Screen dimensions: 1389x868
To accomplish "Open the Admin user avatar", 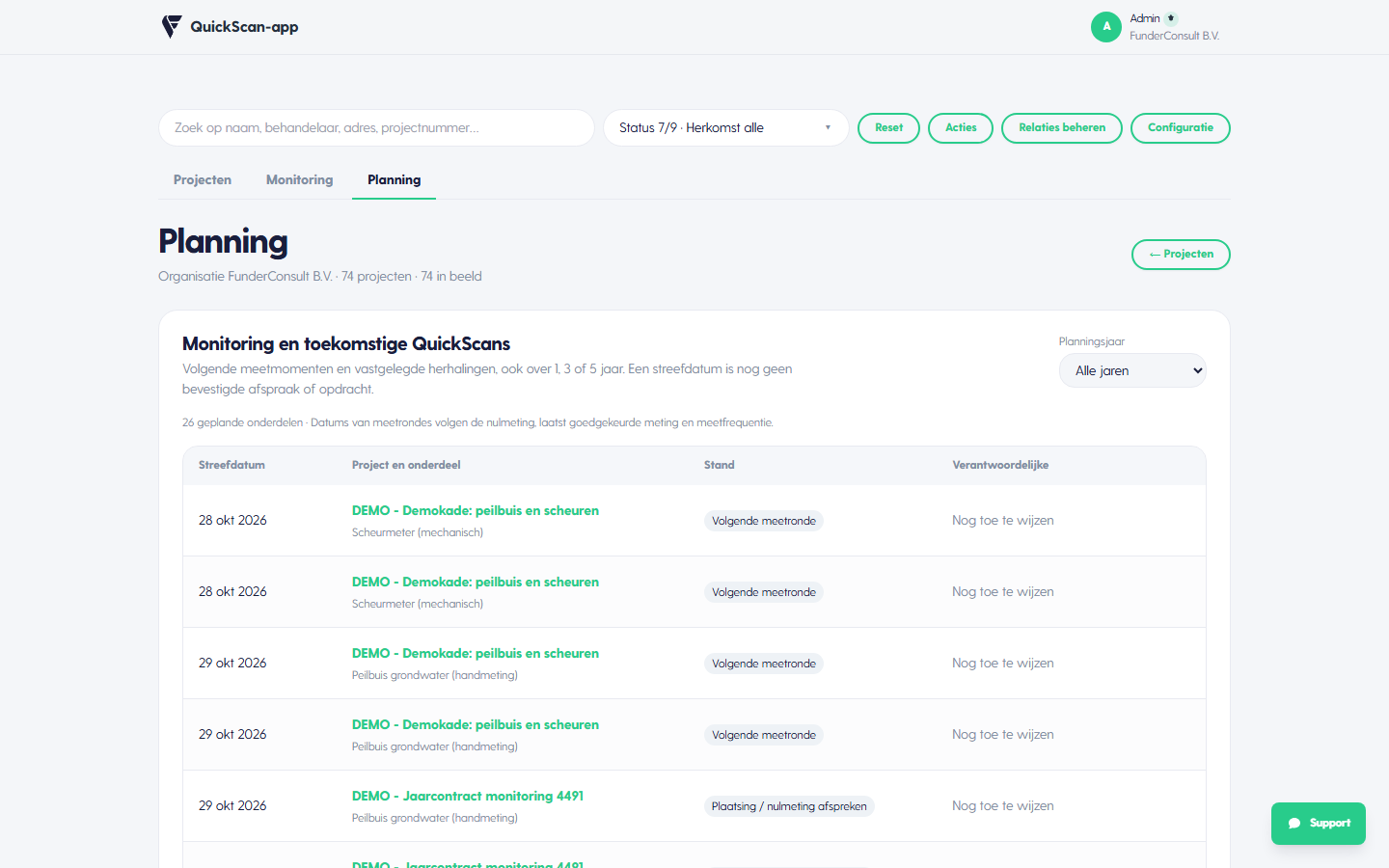I will pos(1106,27).
